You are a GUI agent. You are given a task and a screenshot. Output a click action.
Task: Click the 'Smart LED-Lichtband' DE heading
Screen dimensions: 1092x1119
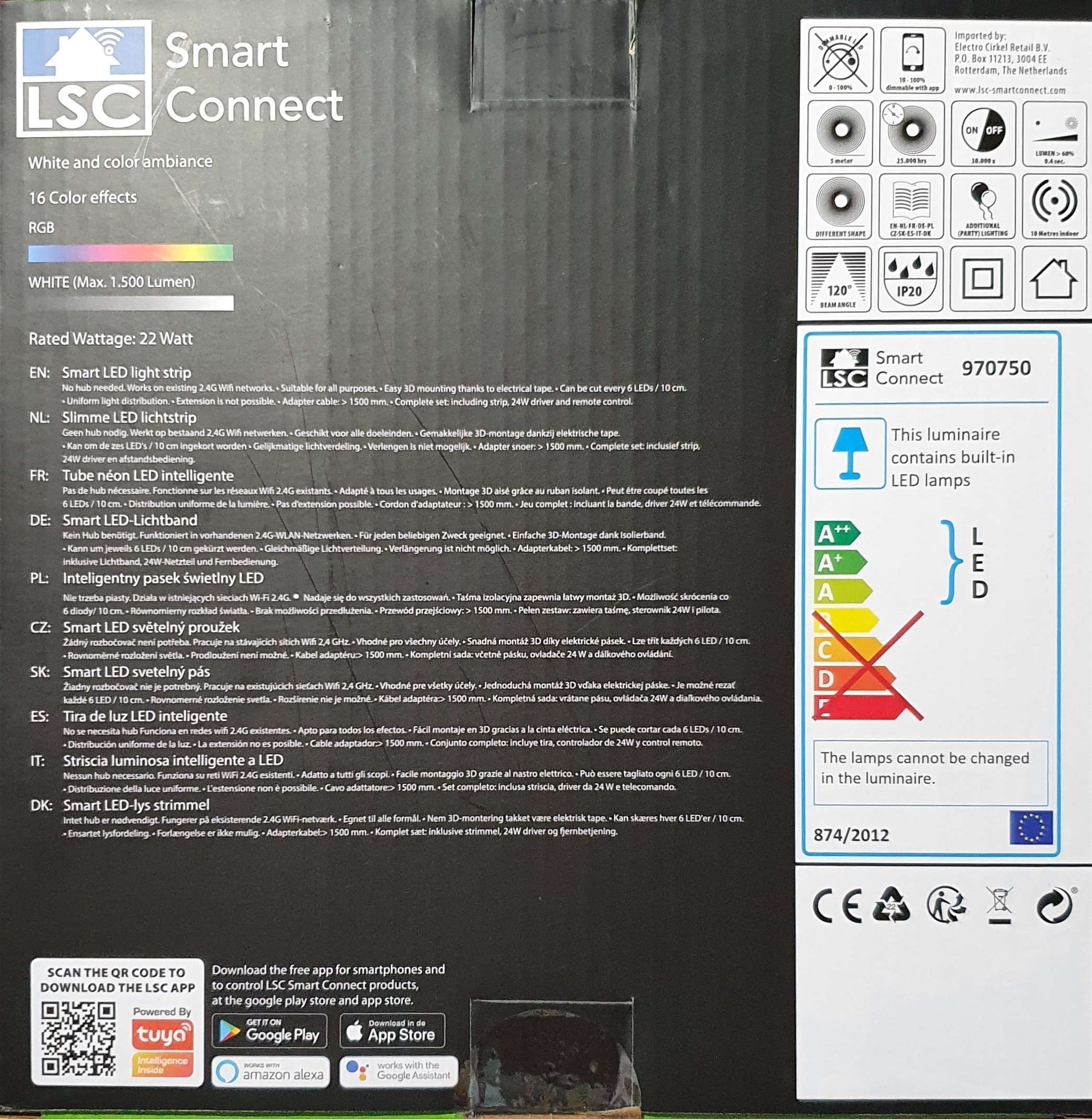(x=130, y=520)
